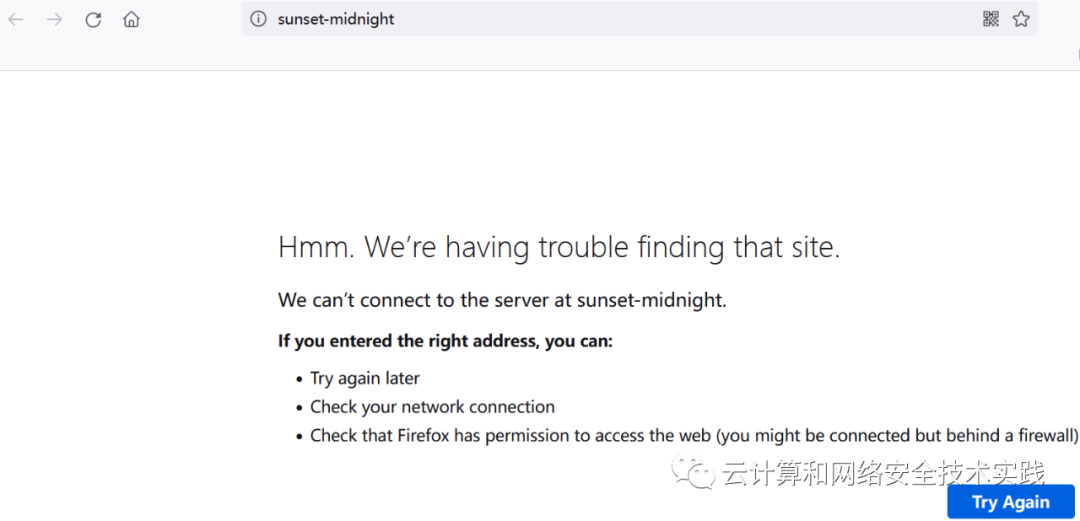Click the Back arrow button
The height and width of the screenshot is (521, 1080).
[x=16, y=19]
